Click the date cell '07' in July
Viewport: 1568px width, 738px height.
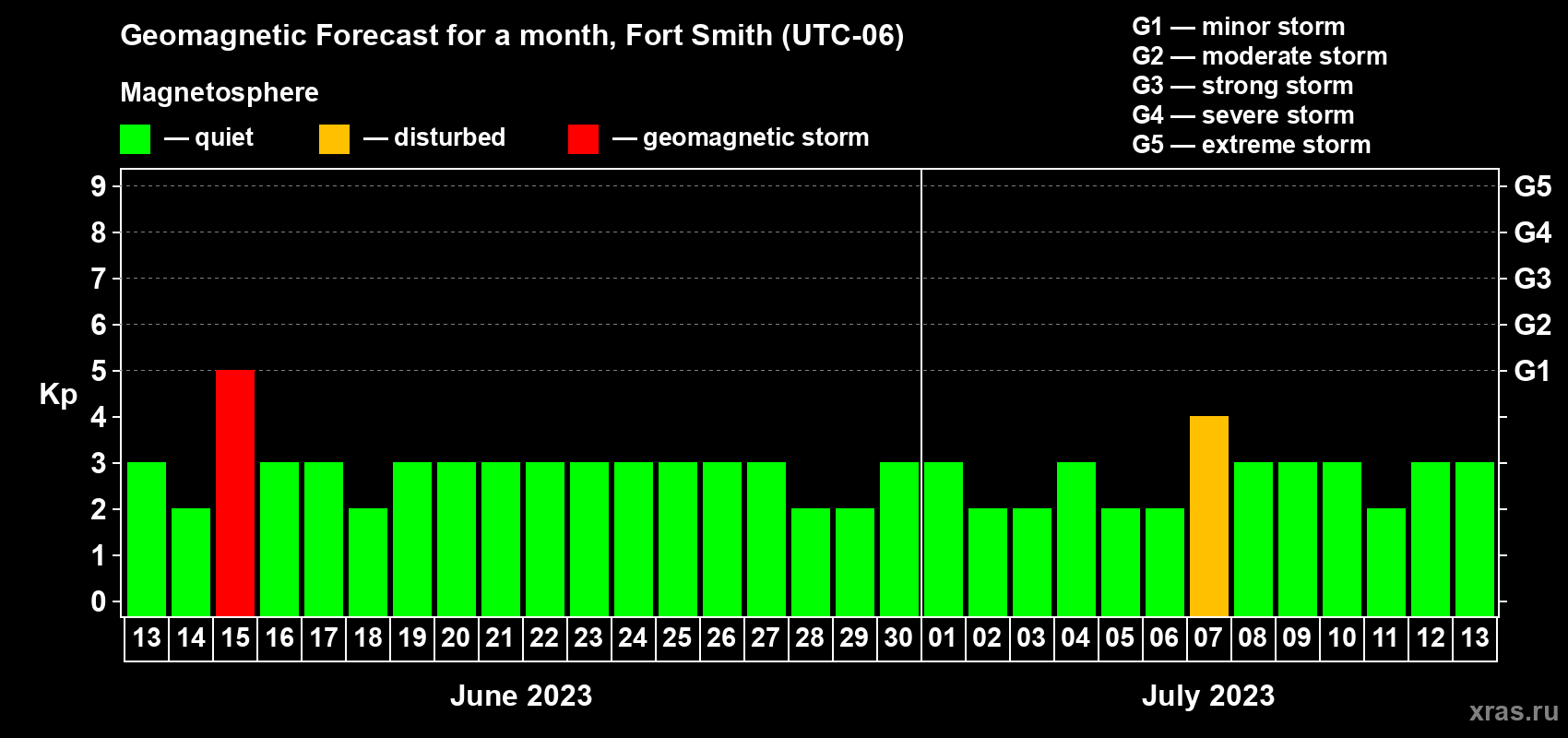pyautogui.click(x=1209, y=638)
